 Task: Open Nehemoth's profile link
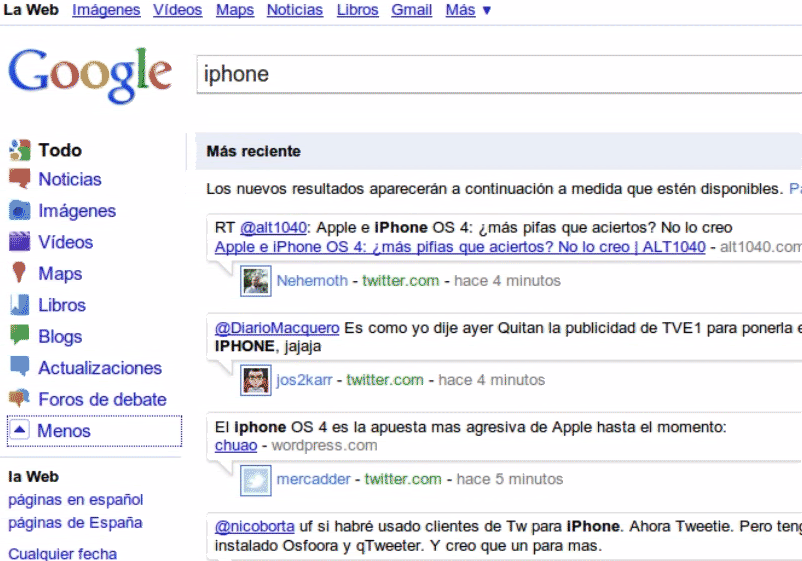312,281
